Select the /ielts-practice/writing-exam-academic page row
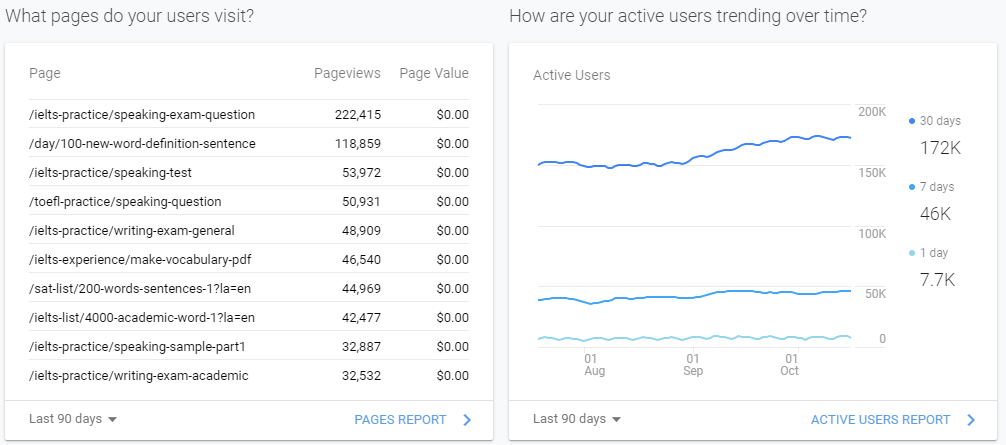The width and height of the screenshot is (1006, 445). click(x=249, y=376)
